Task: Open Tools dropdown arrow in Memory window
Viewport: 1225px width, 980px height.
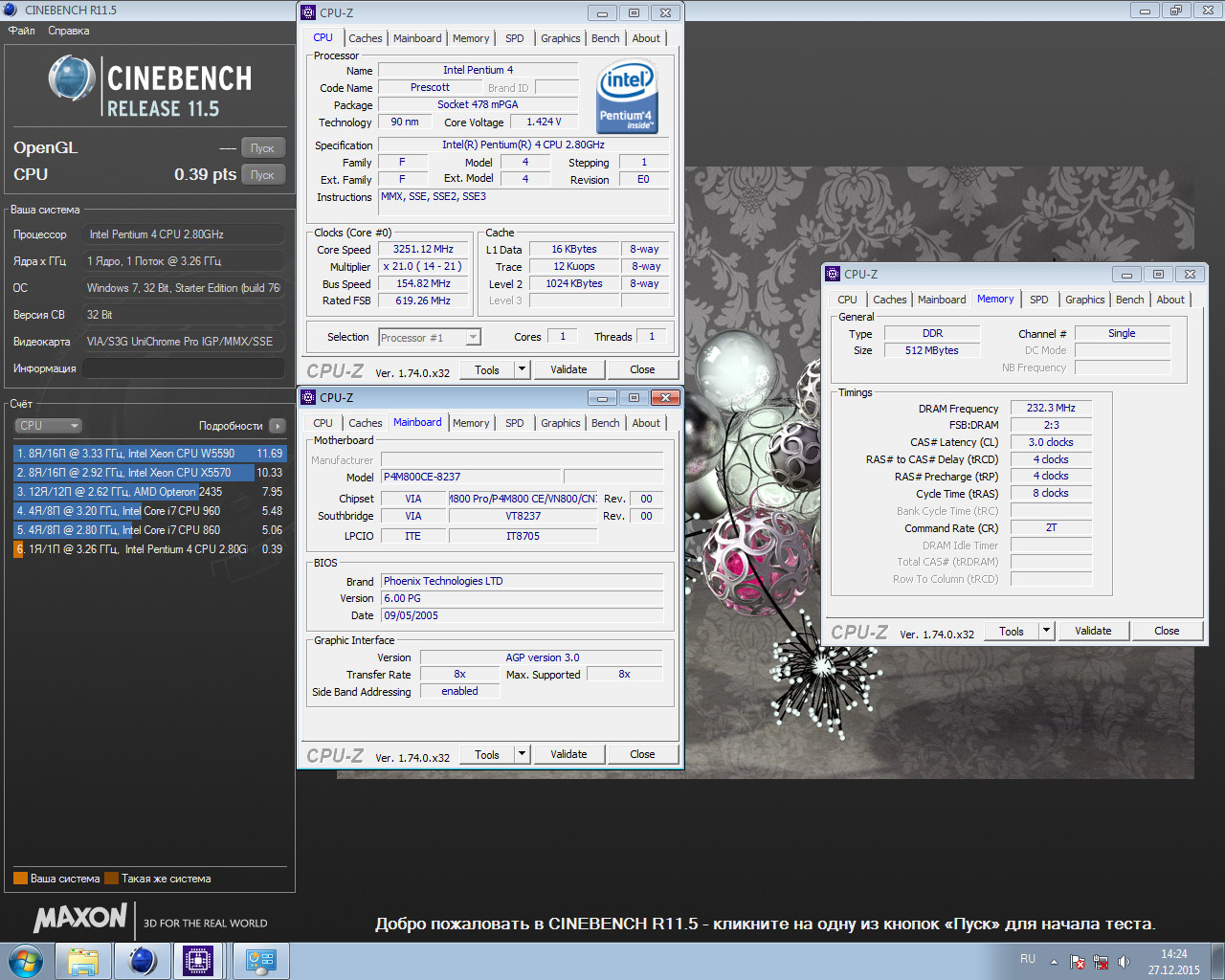Action: click(x=1046, y=631)
